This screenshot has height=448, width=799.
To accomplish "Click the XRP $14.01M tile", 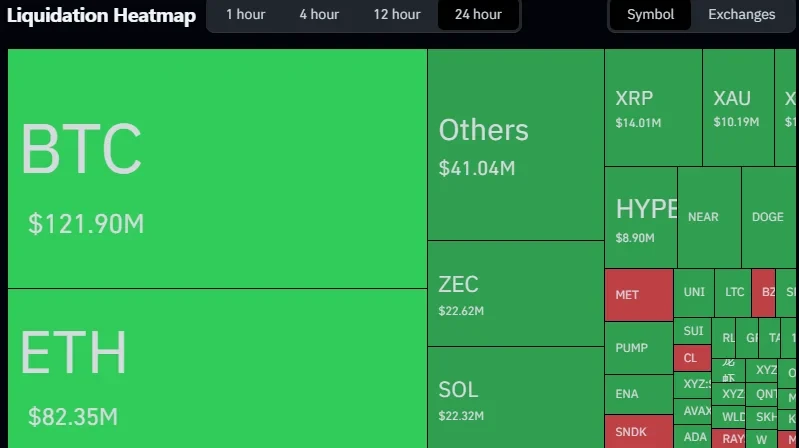I will pos(653,108).
